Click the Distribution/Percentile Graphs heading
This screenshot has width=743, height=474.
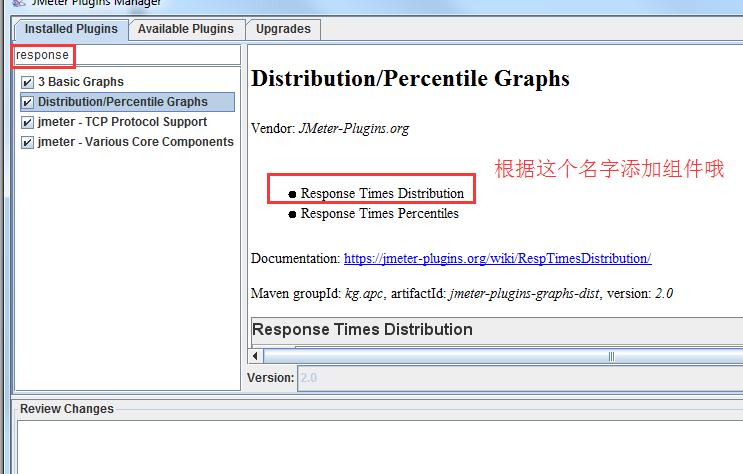pos(410,79)
